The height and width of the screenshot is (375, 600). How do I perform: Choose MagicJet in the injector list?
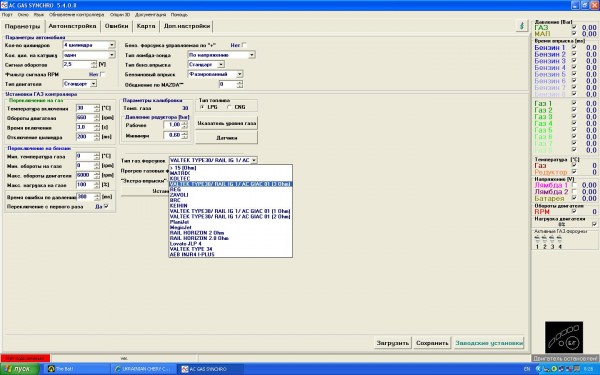tap(230, 227)
